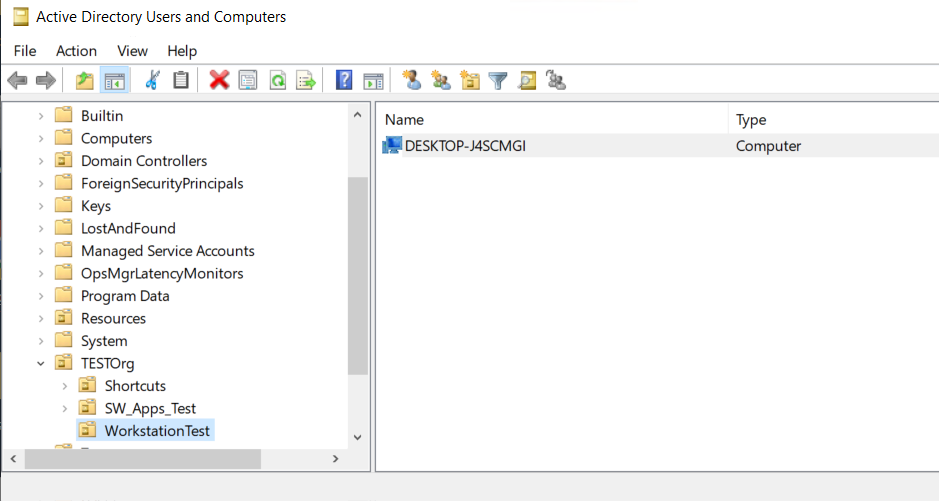Screen dimensions: 939x501
Task: Select ForeignSecurityPrincipals tree item
Action: pos(162,183)
